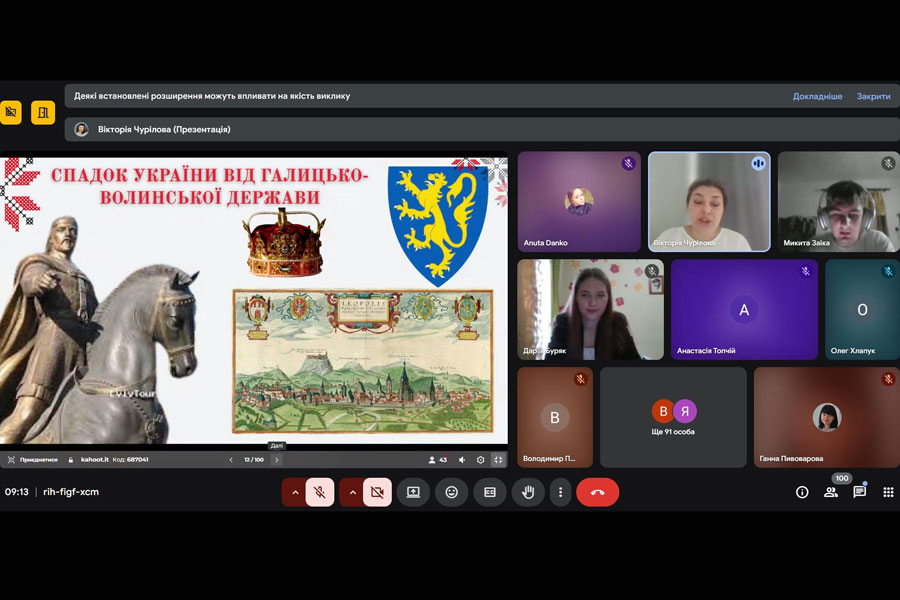Go to previous Kahoot slide arrow
900x600 pixels.
(231, 459)
